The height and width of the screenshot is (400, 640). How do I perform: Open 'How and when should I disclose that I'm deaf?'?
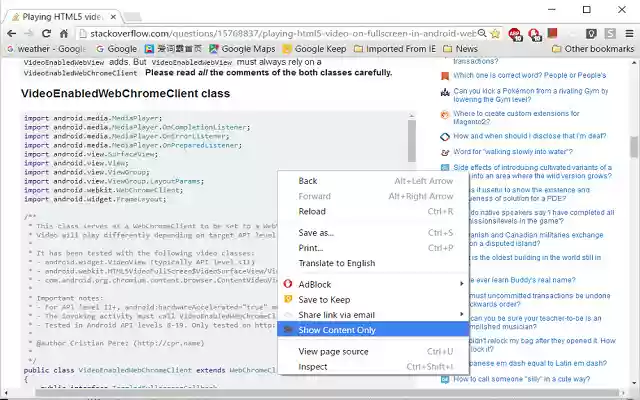click(529, 136)
